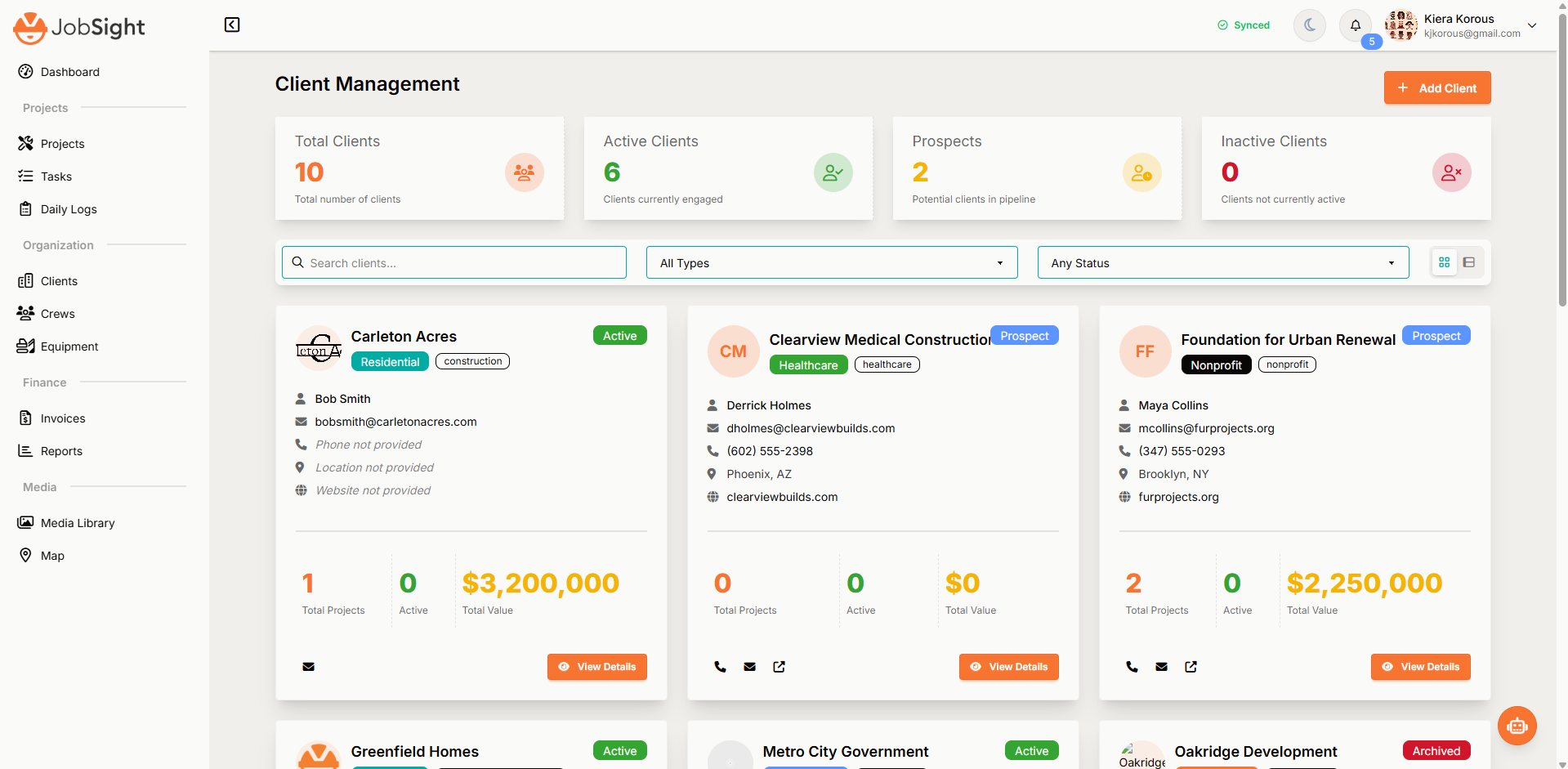This screenshot has width=1568, height=769.
Task: Open the chatbot assistant floating button
Action: click(x=1517, y=726)
